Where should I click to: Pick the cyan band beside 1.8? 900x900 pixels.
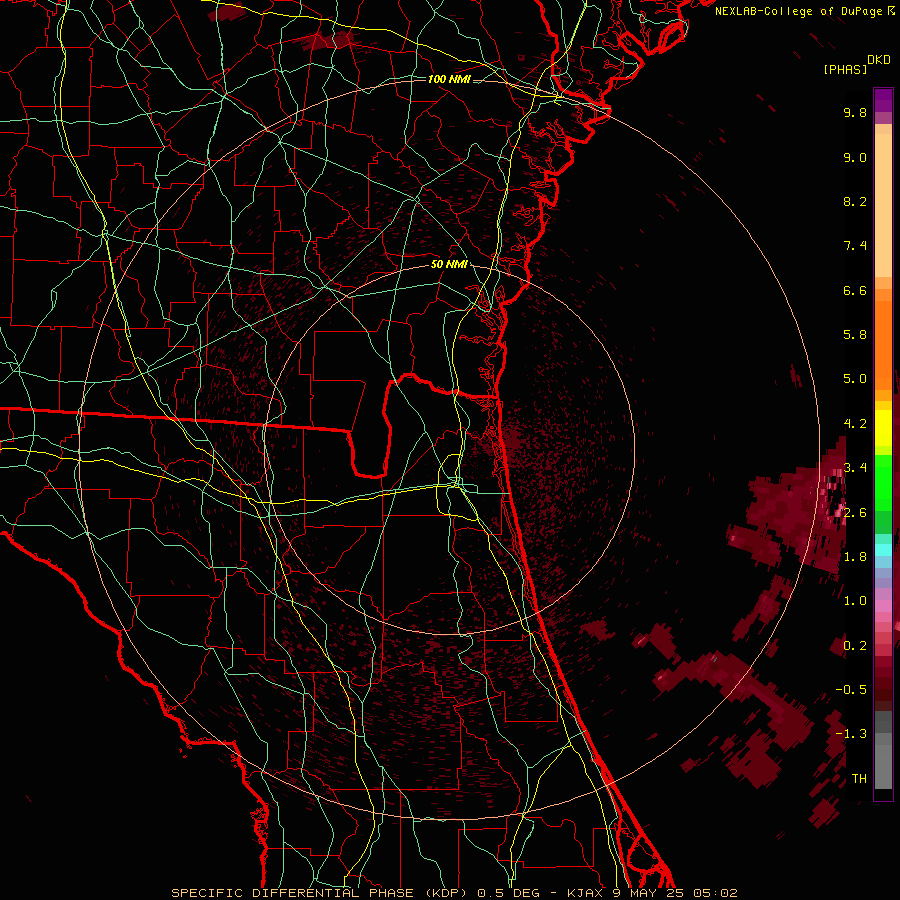tap(883, 549)
